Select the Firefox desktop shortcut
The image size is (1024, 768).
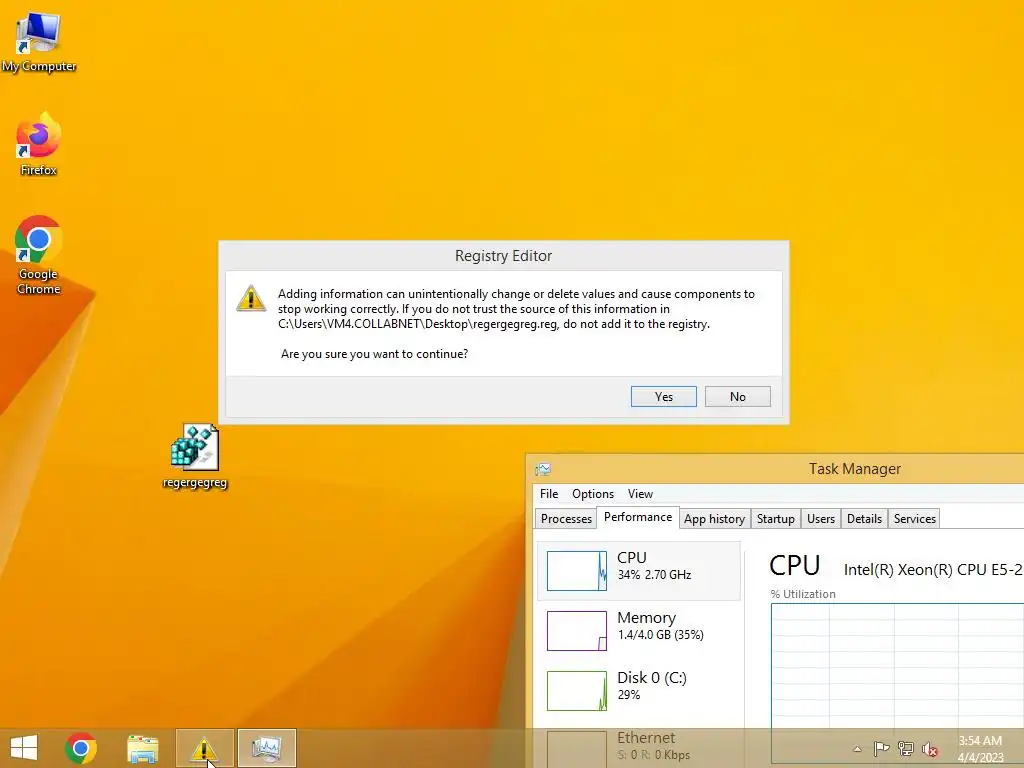click(39, 145)
